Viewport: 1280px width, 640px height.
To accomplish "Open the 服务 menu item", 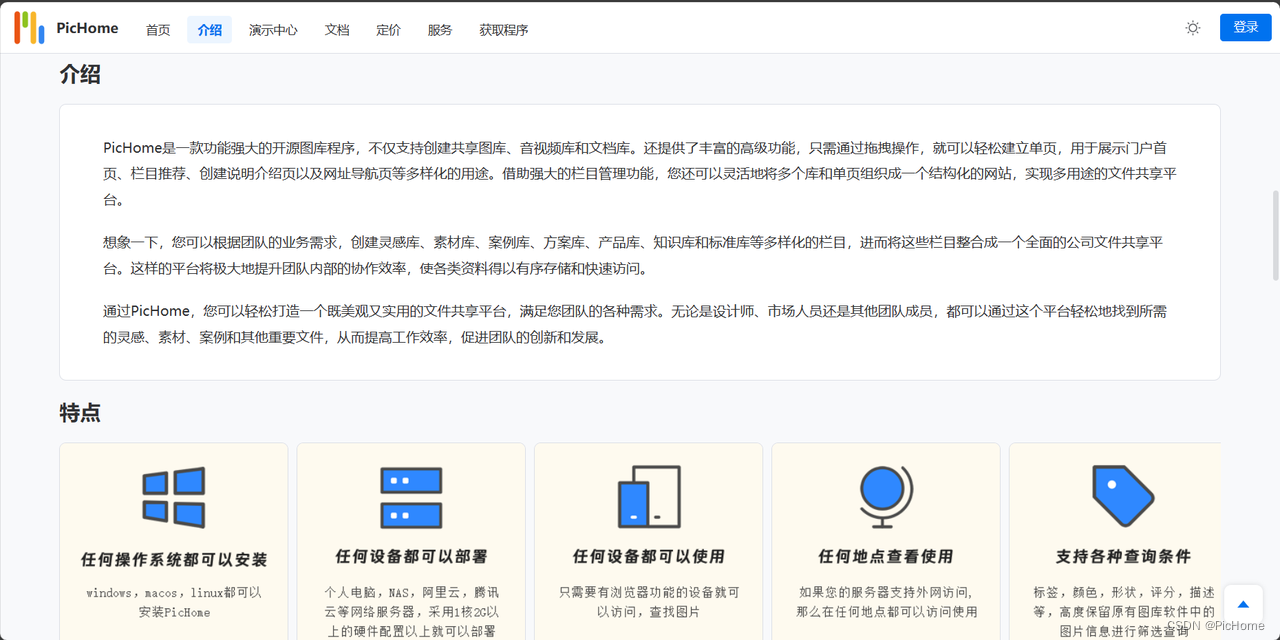I will pos(440,30).
